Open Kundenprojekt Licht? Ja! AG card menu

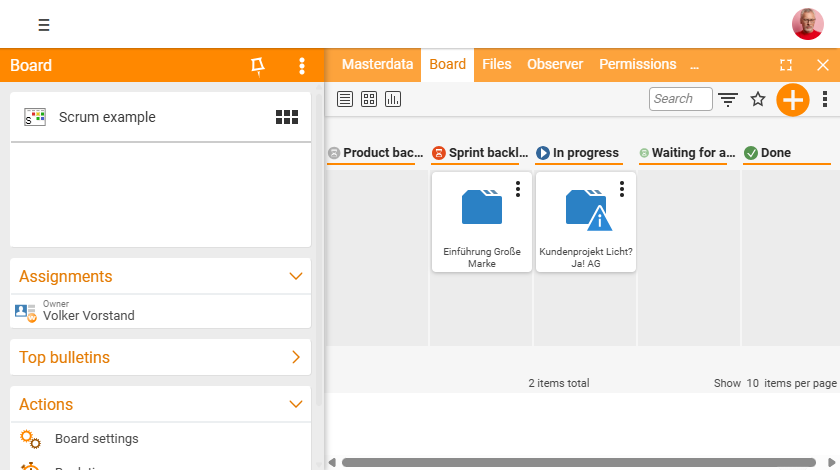click(621, 189)
